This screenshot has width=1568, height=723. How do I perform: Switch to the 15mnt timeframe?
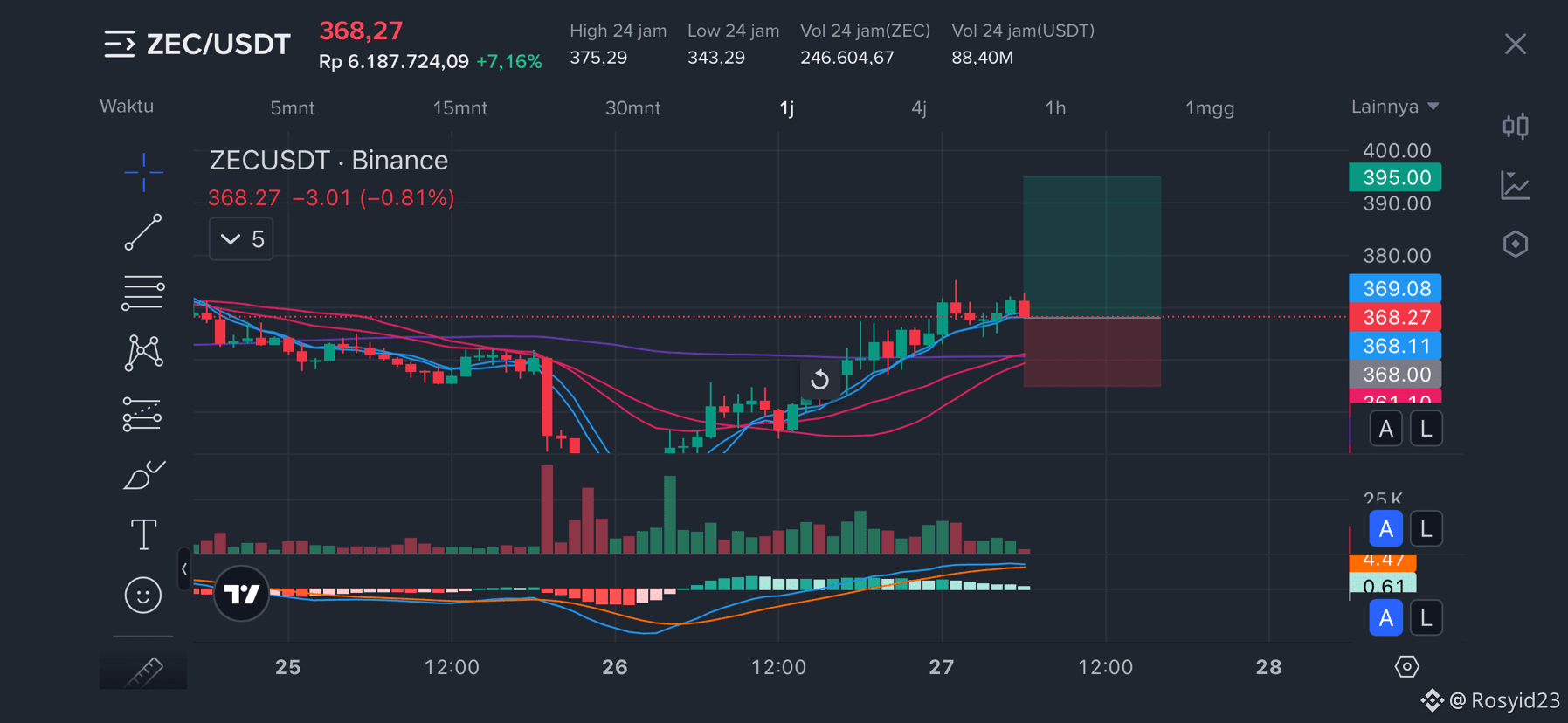point(460,108)
